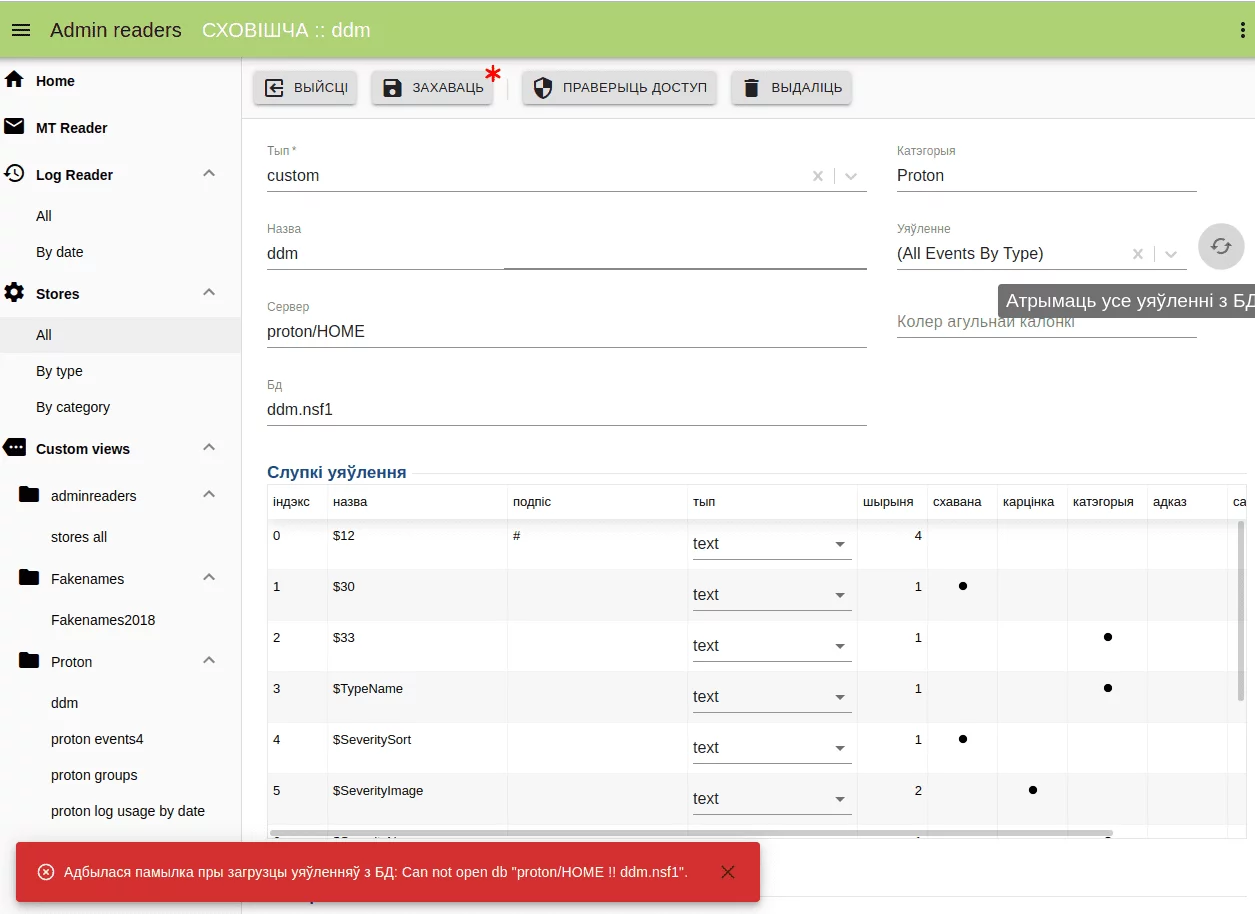Click the horizontal scrollbar of columns table
This screenshot has width=1255, height=914.
pyautogui.click(x=690, y=833)
